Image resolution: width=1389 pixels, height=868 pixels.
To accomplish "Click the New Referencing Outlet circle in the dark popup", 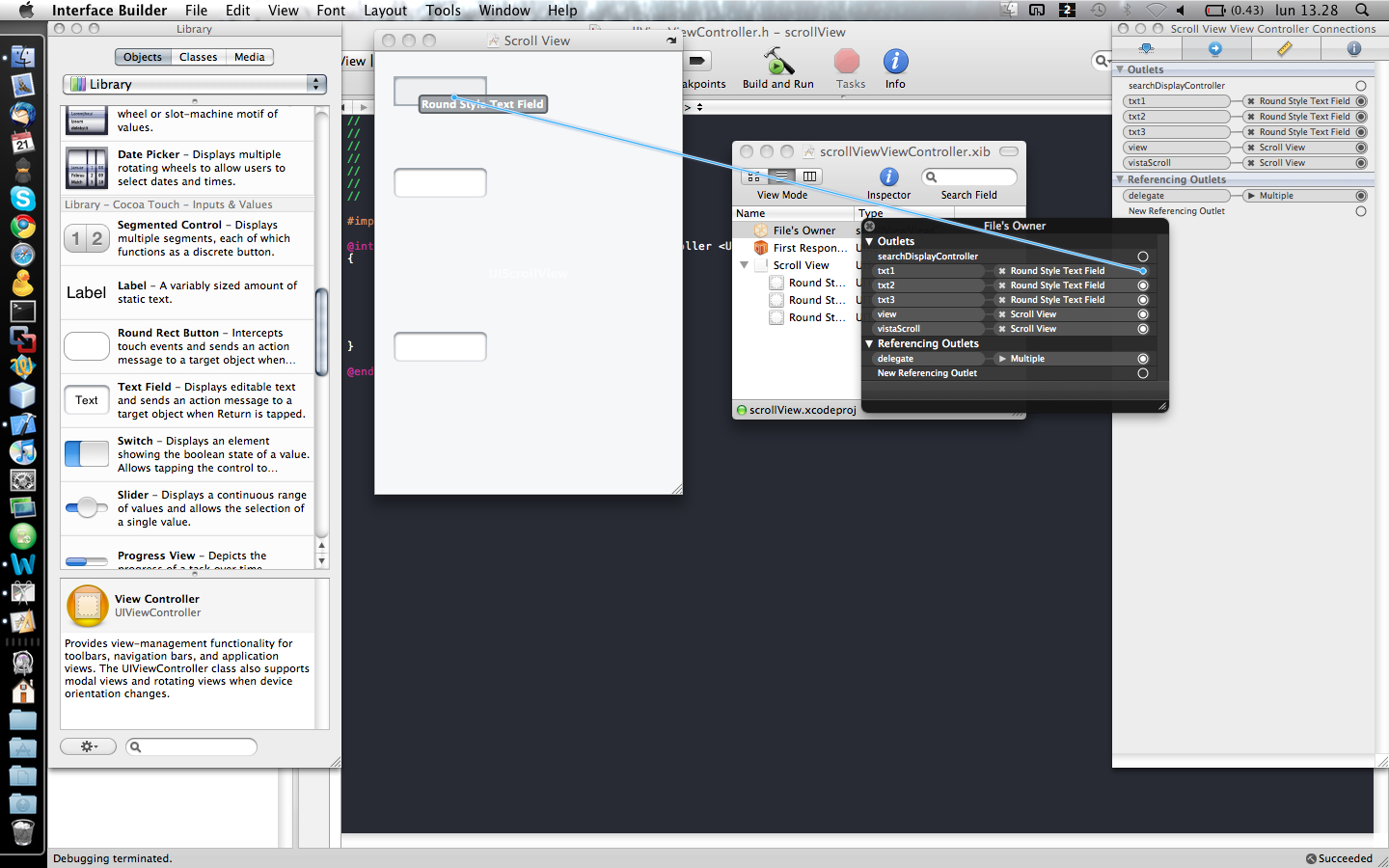I will coord(1143,373).
